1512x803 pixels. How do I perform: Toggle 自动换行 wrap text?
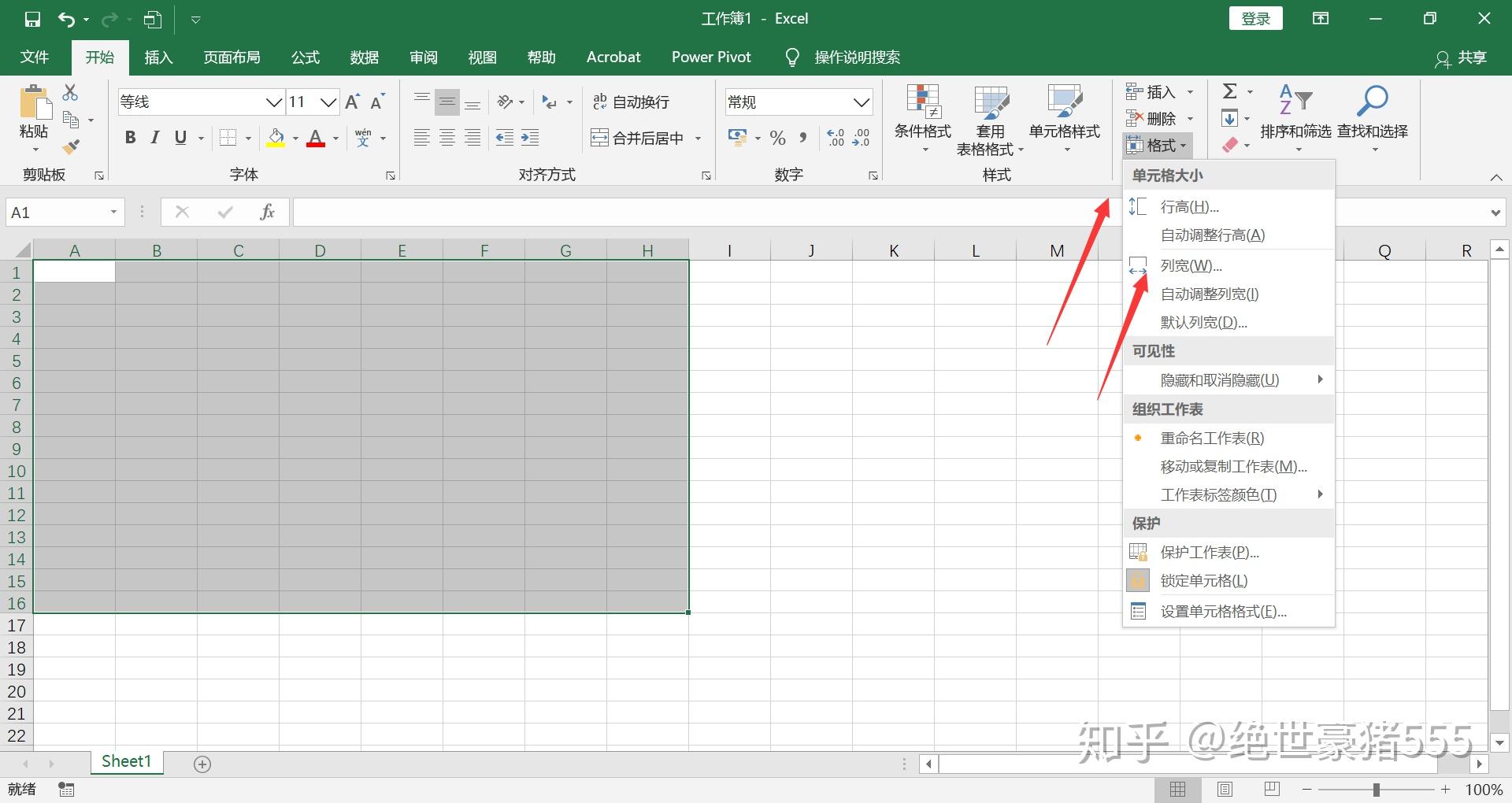631,102
